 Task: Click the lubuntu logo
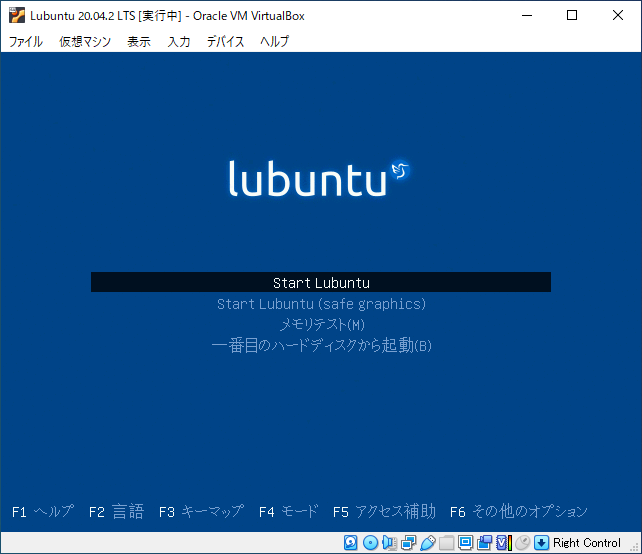[x=319, y=178]
